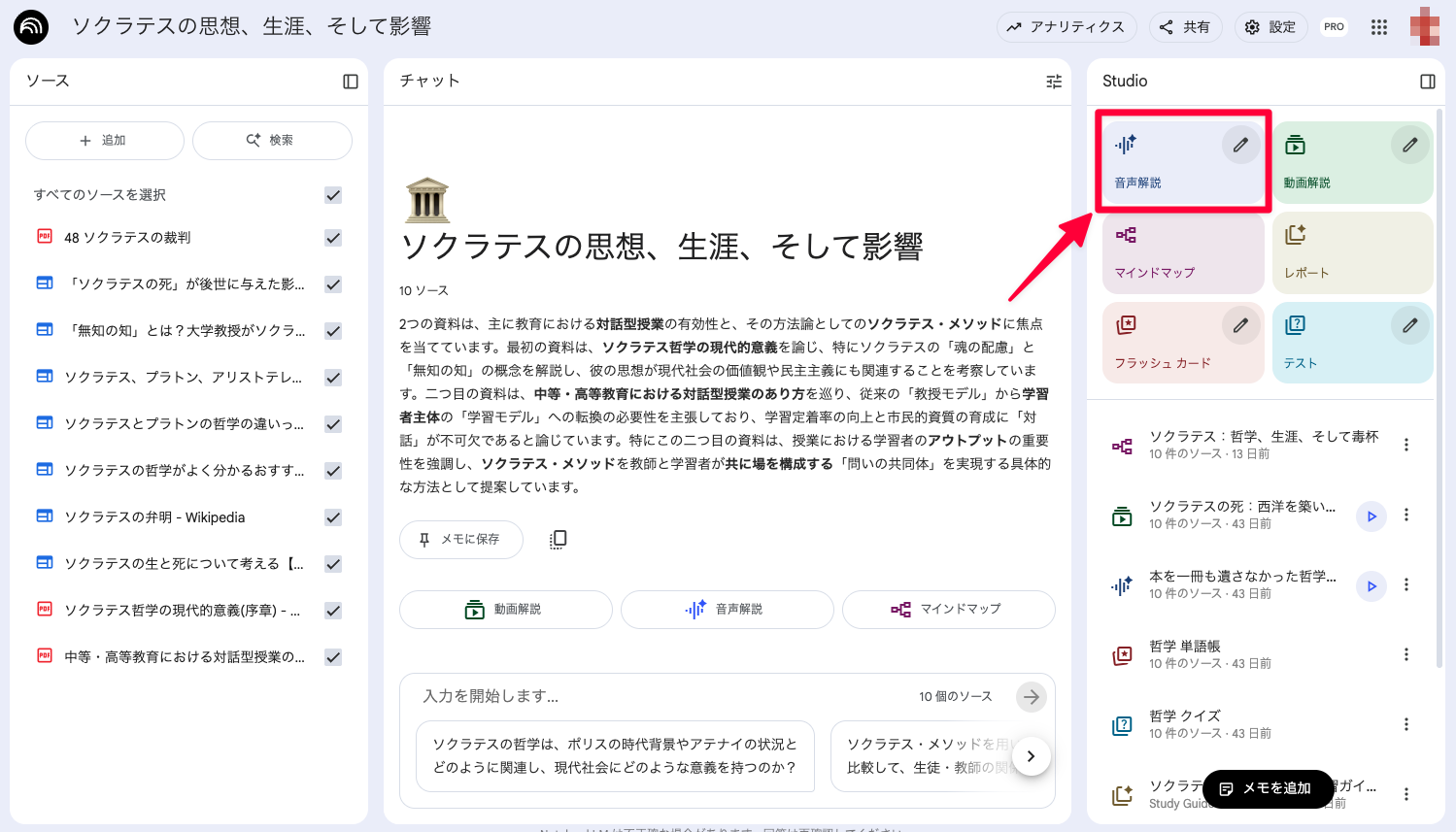Screen dimensions: 1456x832
Task: Open the アナリティクス analytics view
Action: (x=1067, y=27)
